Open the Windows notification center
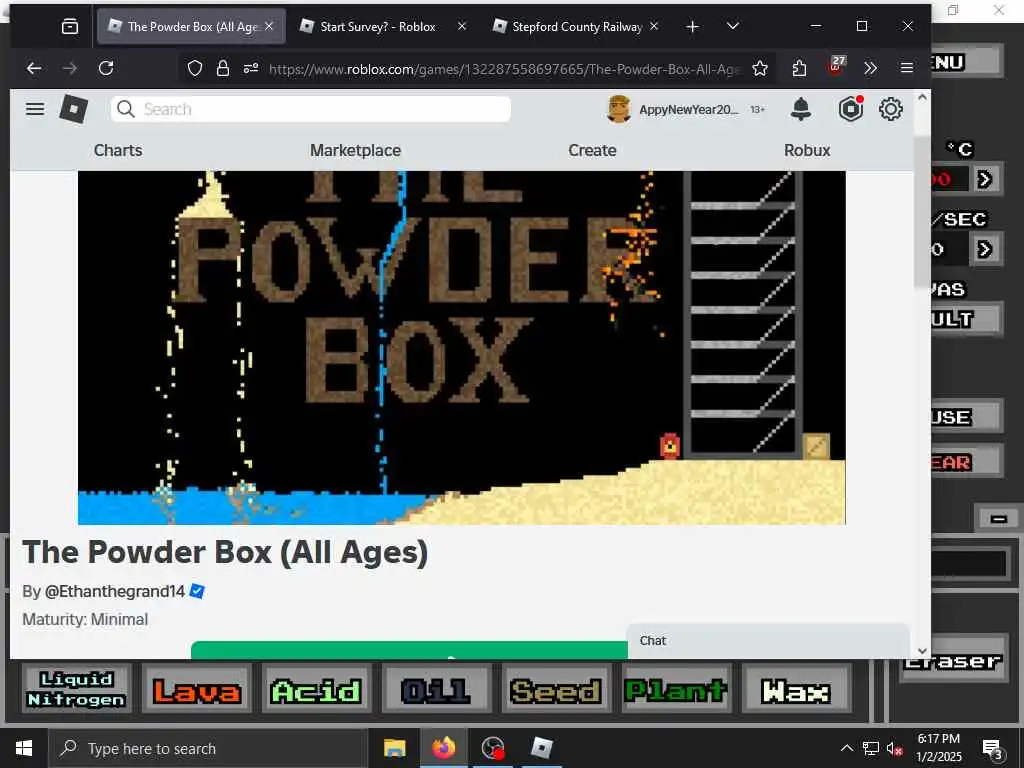Screen dimensions: 1024x768 click(992, 749)
